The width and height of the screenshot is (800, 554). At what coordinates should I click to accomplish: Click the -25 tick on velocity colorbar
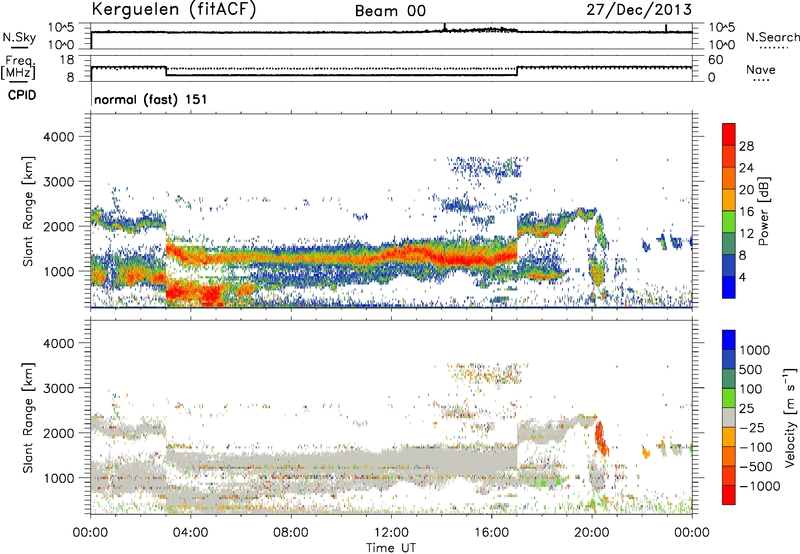[x=752, y=427]
